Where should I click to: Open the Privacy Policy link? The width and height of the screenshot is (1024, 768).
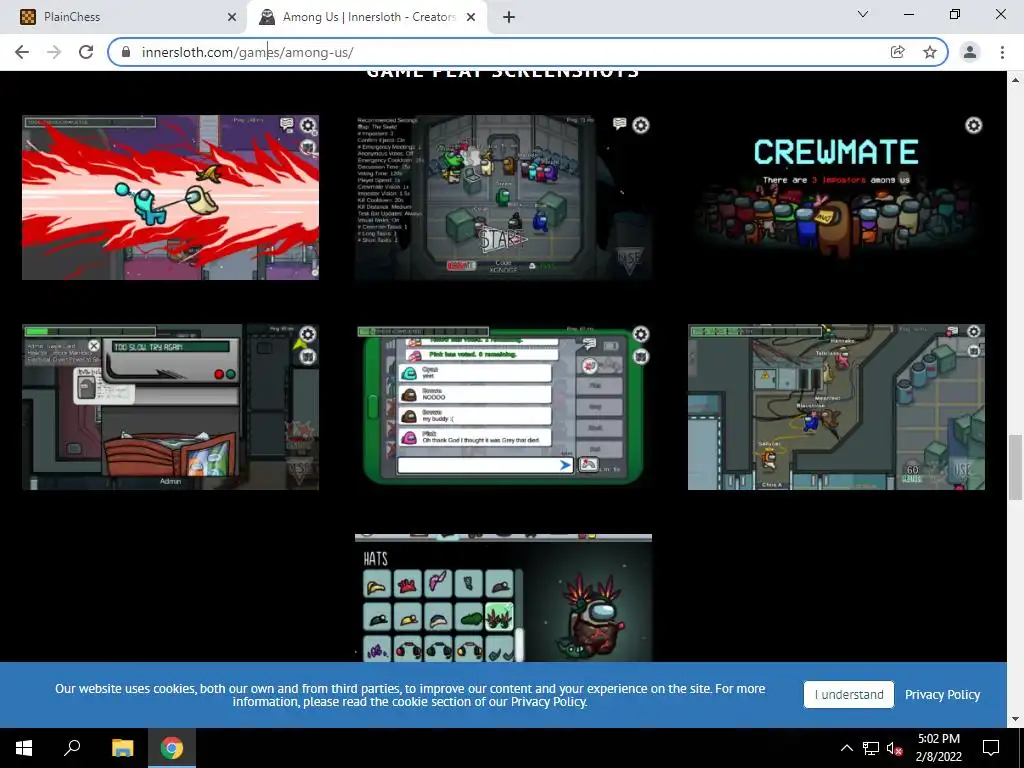[x=942, y=695]
